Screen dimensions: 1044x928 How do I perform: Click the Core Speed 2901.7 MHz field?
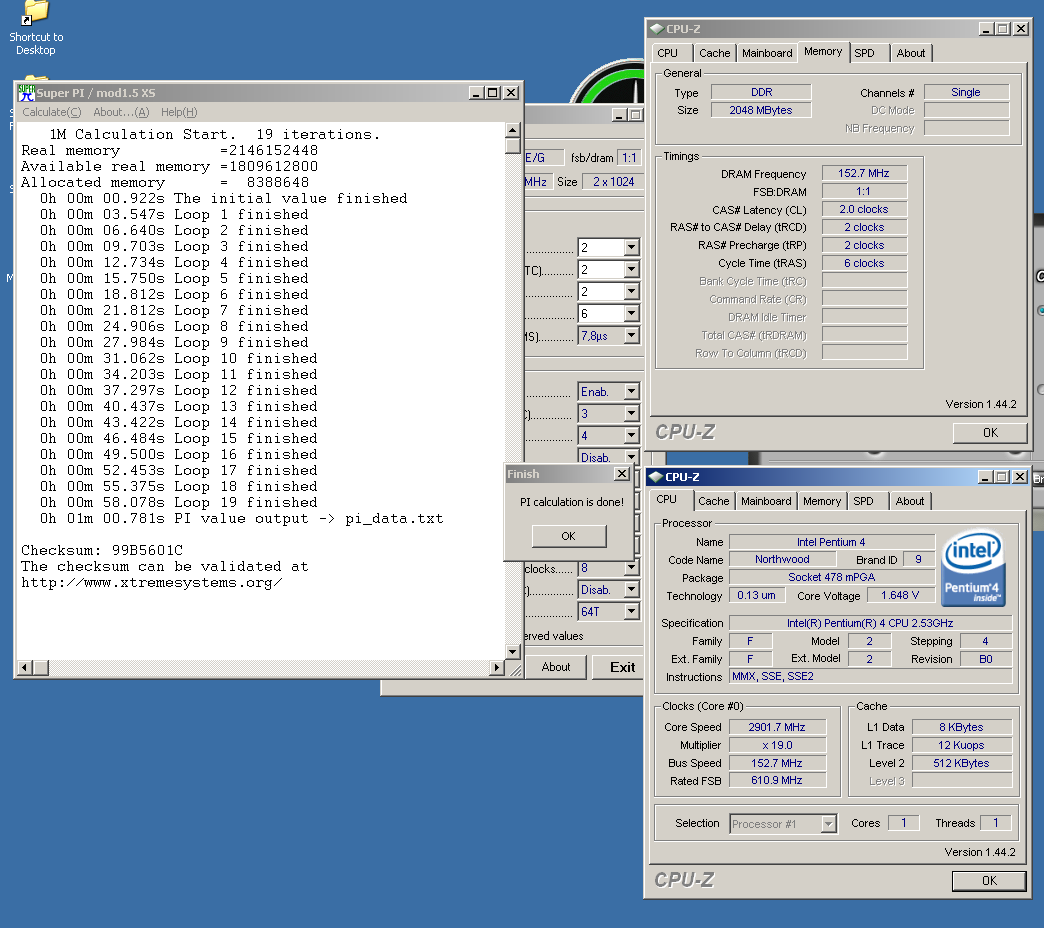pos(777,727)
